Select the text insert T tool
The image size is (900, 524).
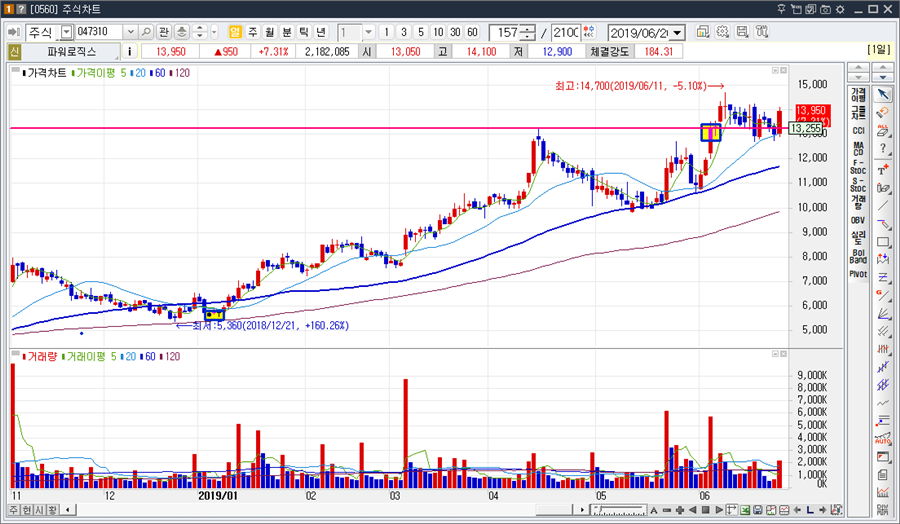(883, 169)
